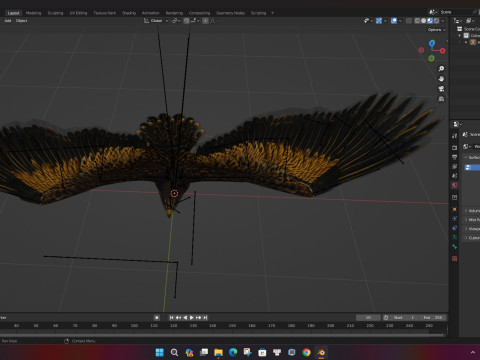Expand the Volume panel
The image size is (480, 360).
472,211
